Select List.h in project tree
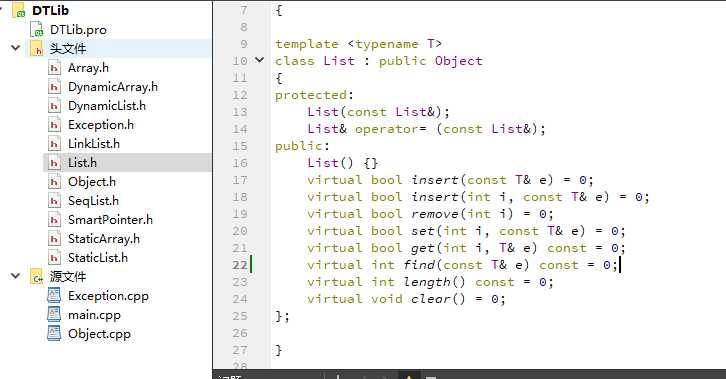 click(x=82, y=163)
